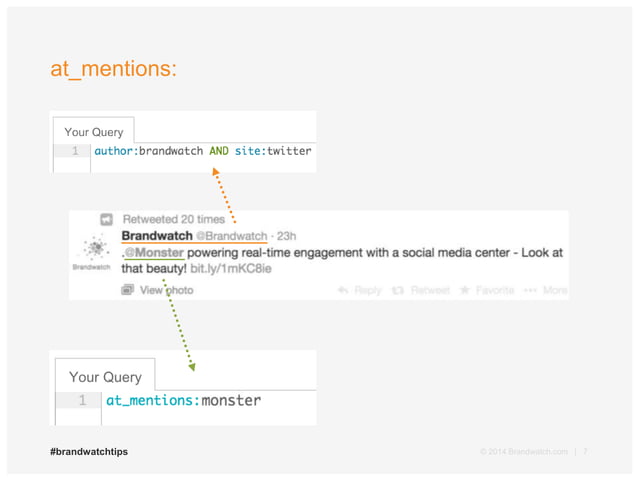Click the Retweeted 20 times label
Viewport: 638px width, 478px height.
click(174, 220)
